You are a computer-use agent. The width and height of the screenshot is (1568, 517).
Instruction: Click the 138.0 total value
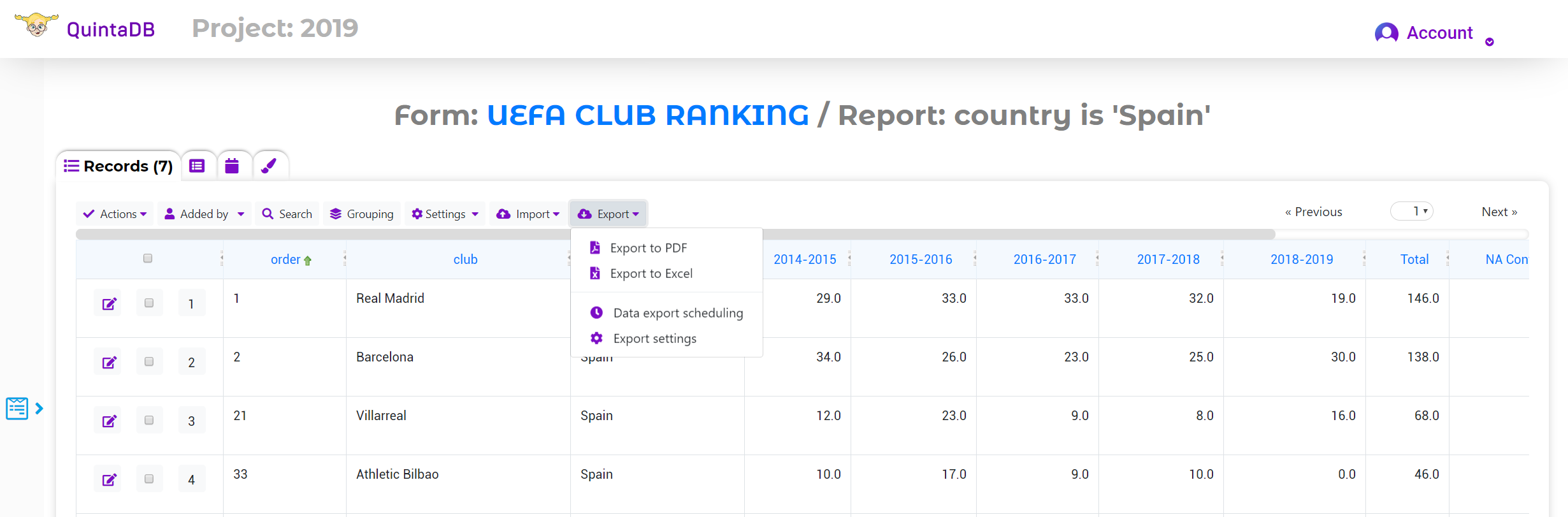tap(1423, 357)
